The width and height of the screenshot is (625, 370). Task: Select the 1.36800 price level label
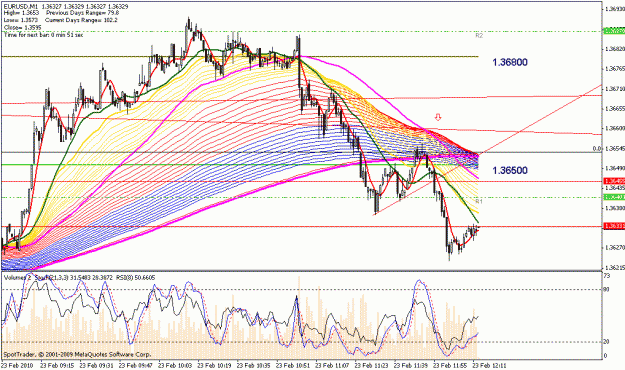(x=510, y=63)
